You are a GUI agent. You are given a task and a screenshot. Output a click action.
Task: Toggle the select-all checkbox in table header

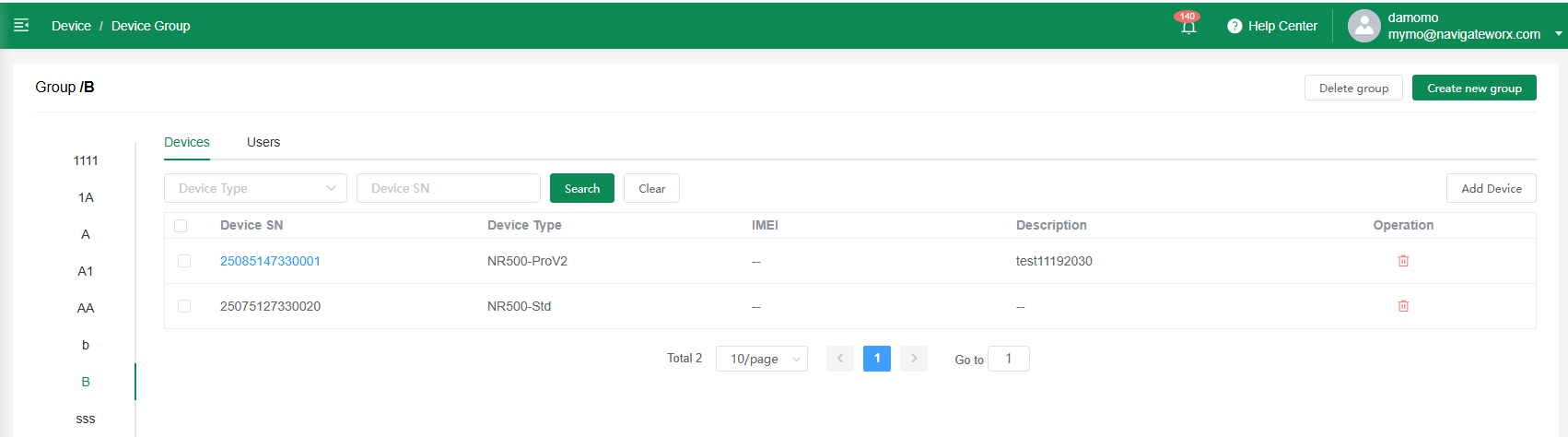[181, 226]
